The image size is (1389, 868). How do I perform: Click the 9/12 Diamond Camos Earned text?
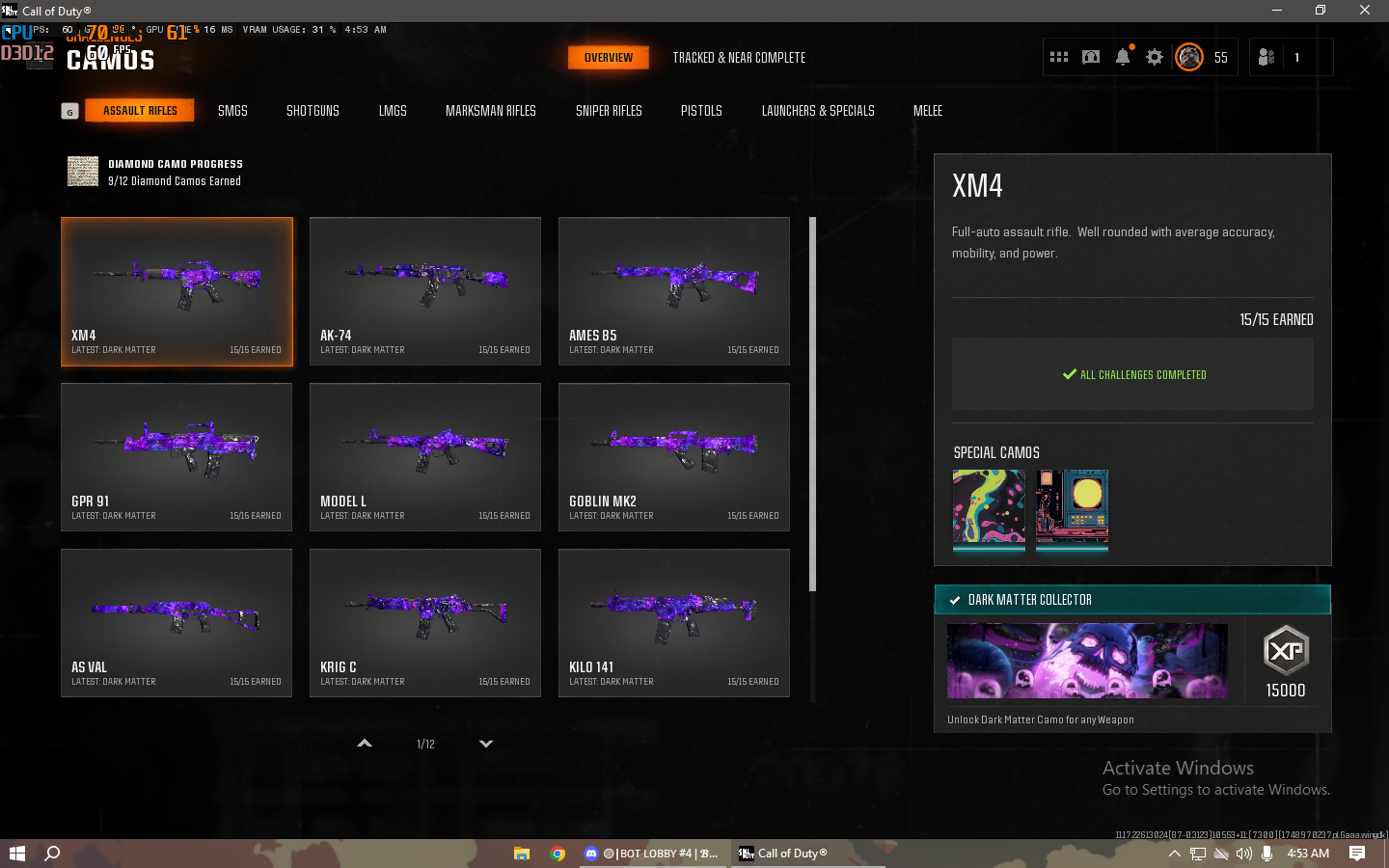175,181
